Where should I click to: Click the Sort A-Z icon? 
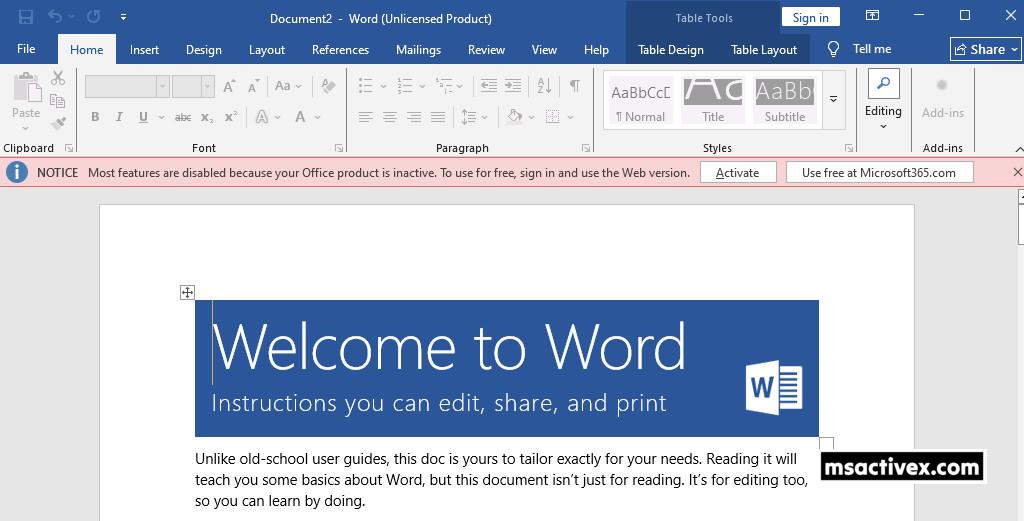coord(547,87)
